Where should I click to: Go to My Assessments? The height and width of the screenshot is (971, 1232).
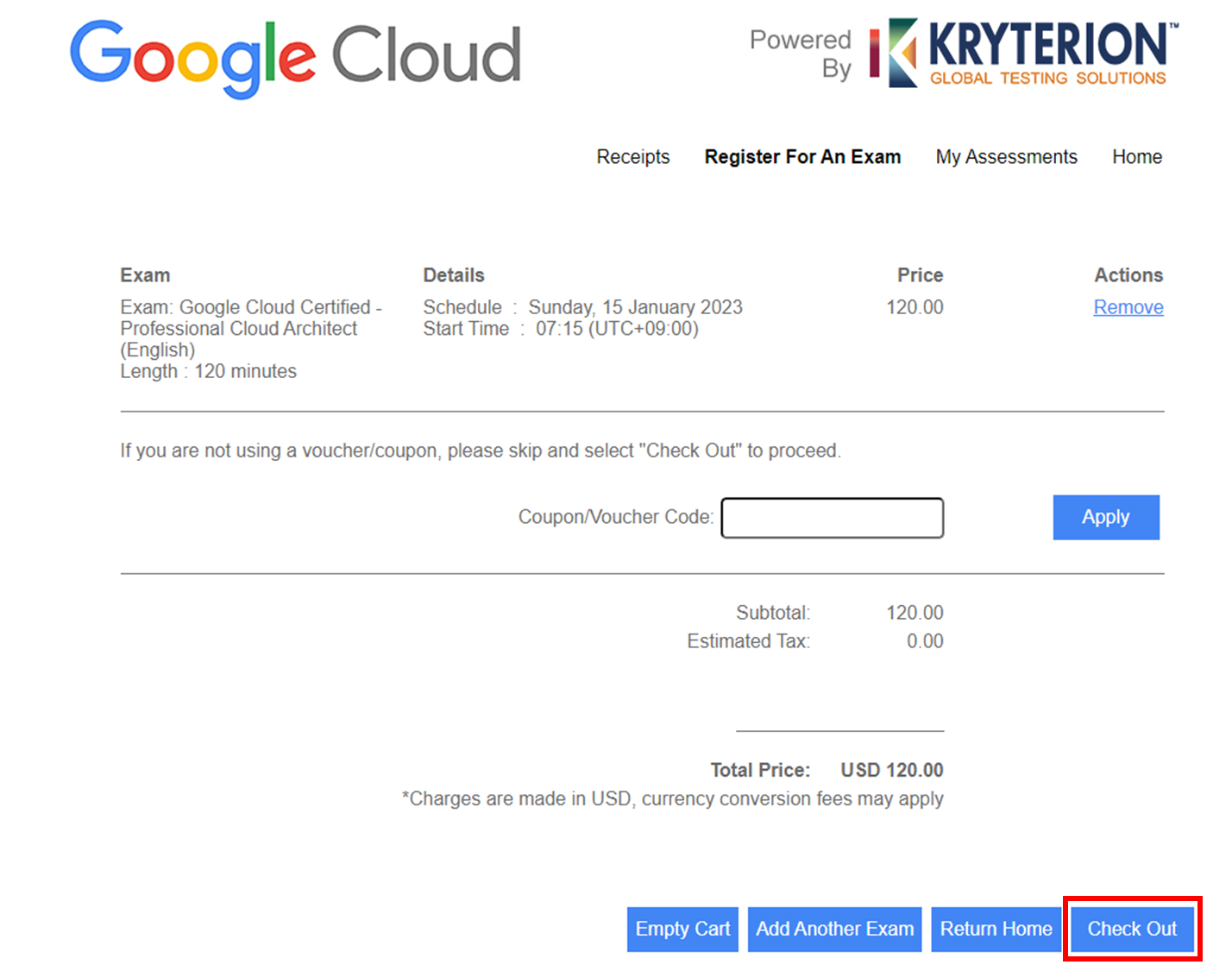coord(1006,157)
